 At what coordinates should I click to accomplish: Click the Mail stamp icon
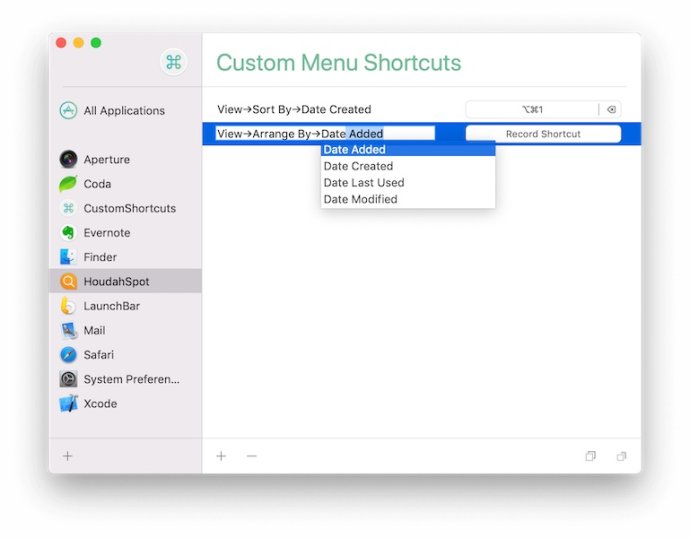68,330
